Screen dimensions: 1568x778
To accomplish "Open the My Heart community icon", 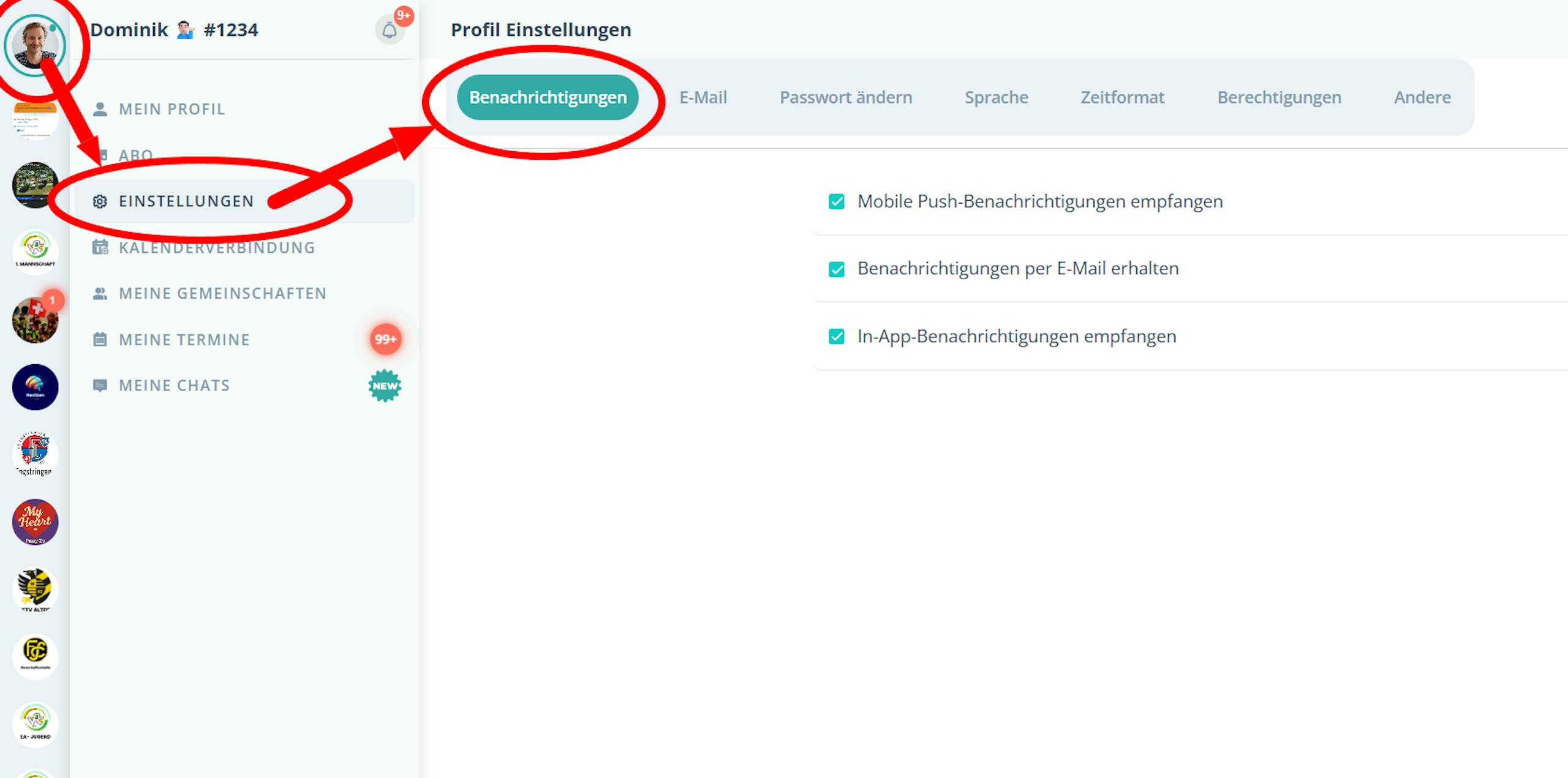I will point(35,522).
